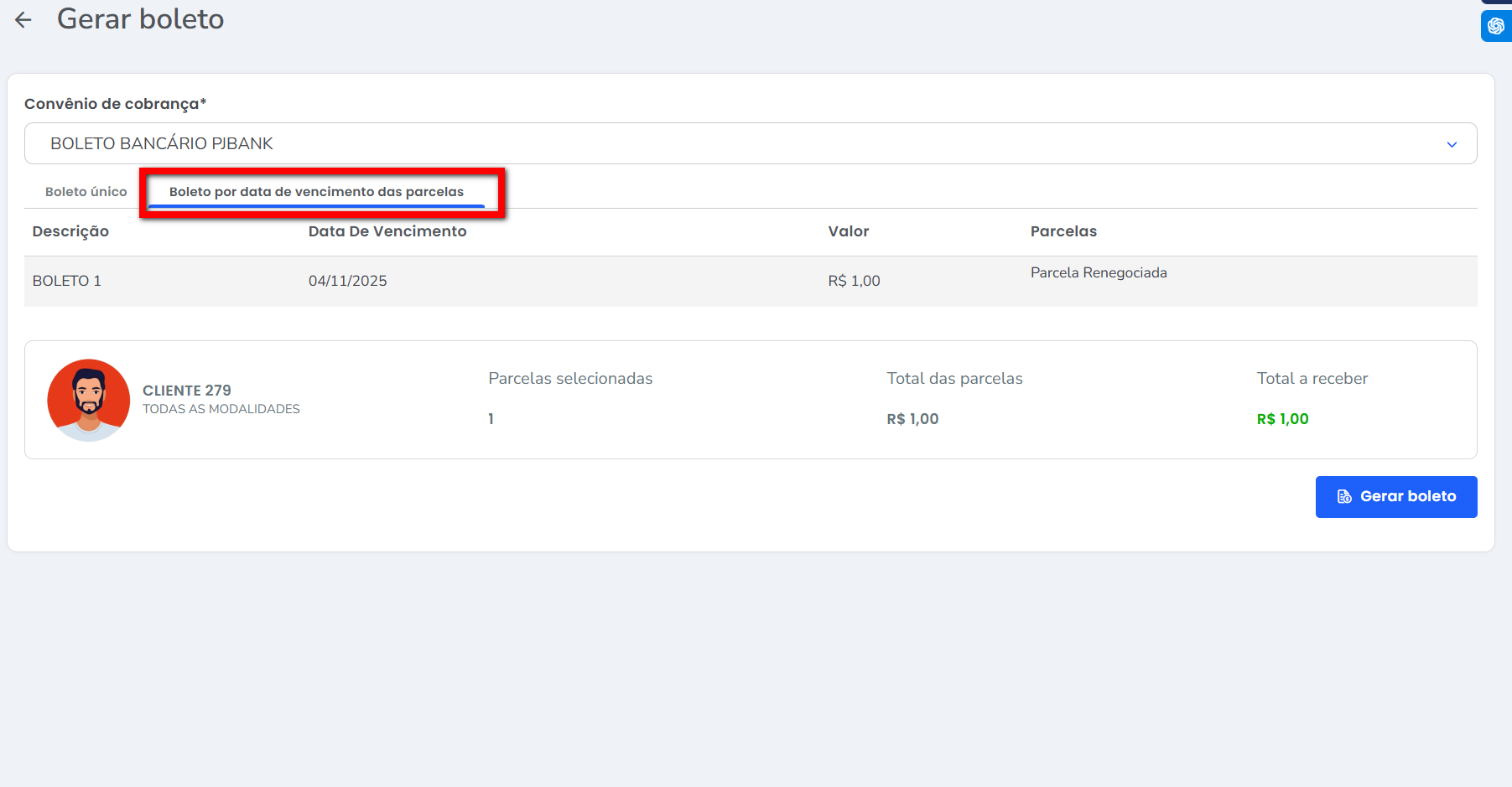The width and height of the screenshot is (1512, 787).
Task: Expand the Convênio de cobrança chevron
Action: (x=1452, y=144)
